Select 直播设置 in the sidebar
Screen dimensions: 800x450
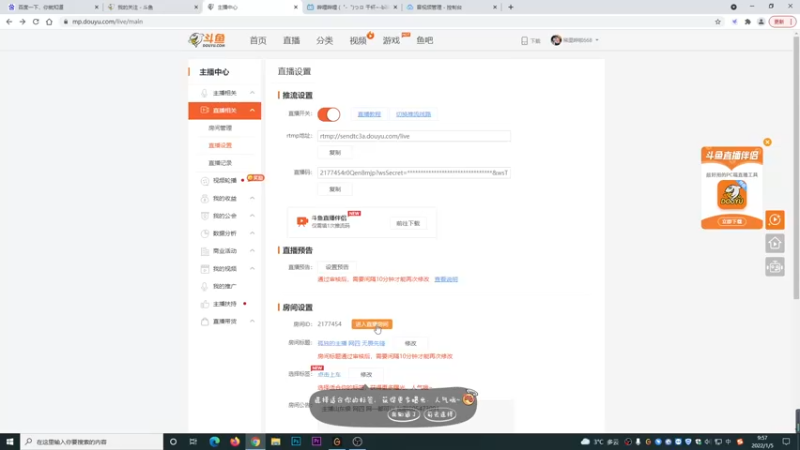[220, 145]
